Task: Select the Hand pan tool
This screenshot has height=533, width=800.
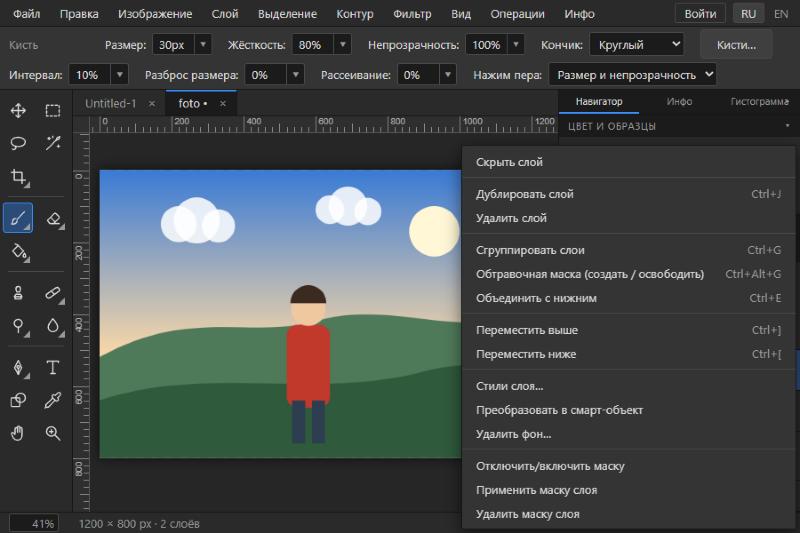Action: 18,434
